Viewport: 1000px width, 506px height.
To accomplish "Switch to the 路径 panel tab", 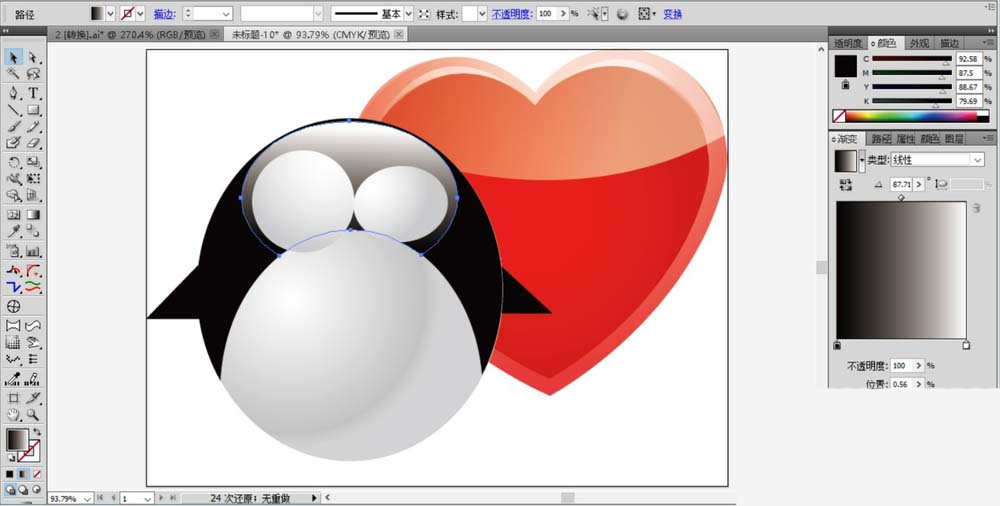I will [881, 138].
